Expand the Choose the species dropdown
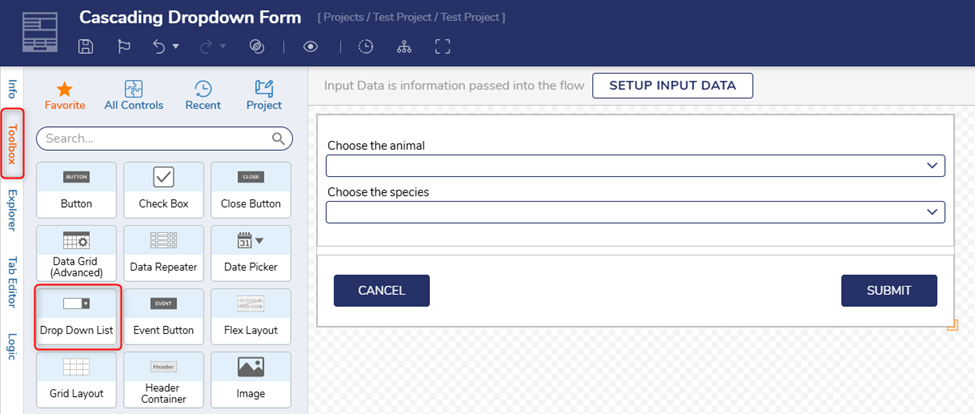Viewport: 975px width, 414px height. coord(635,211)
